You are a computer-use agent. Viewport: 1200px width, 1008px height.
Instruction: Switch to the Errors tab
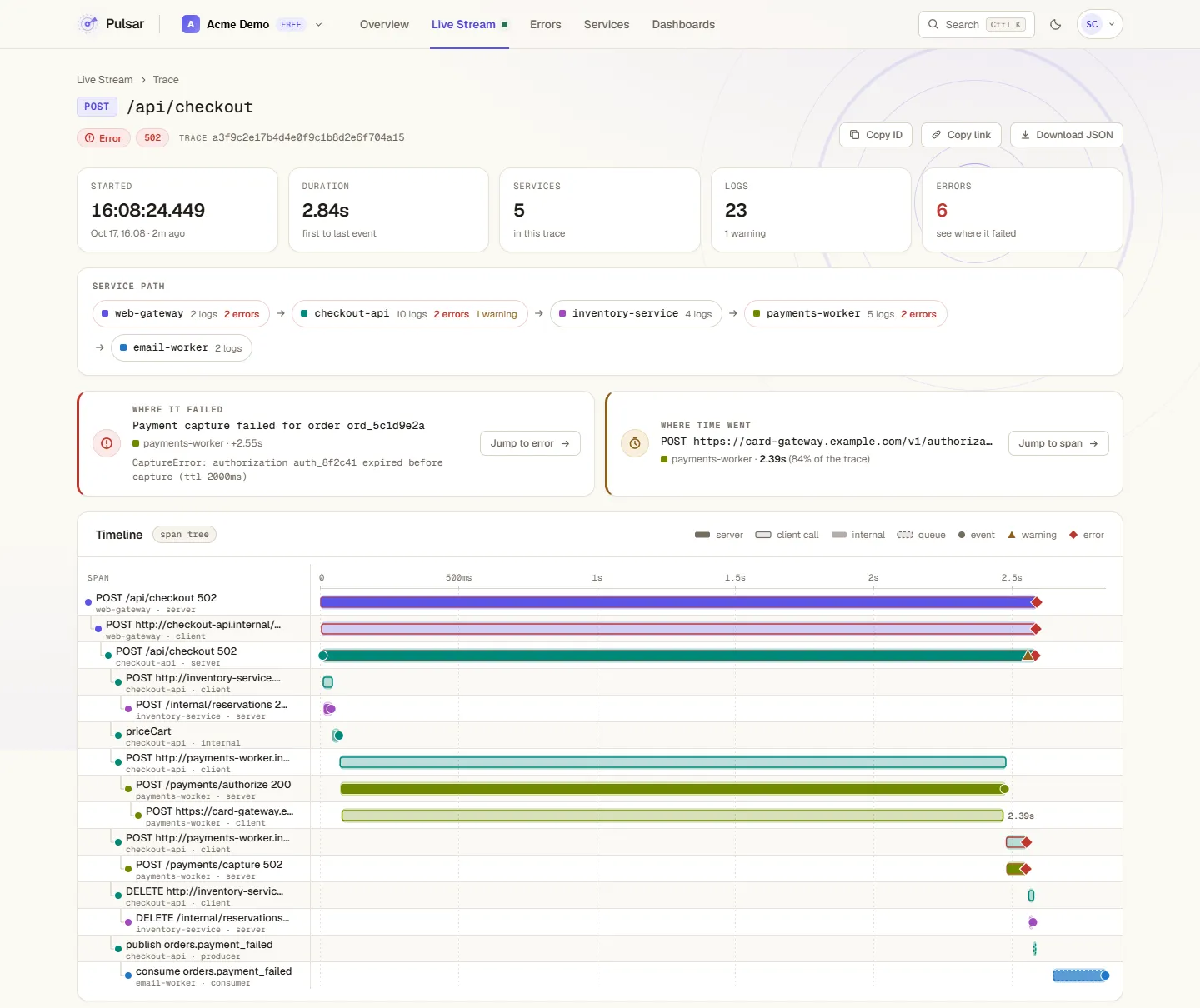click(x=546, y=25)
